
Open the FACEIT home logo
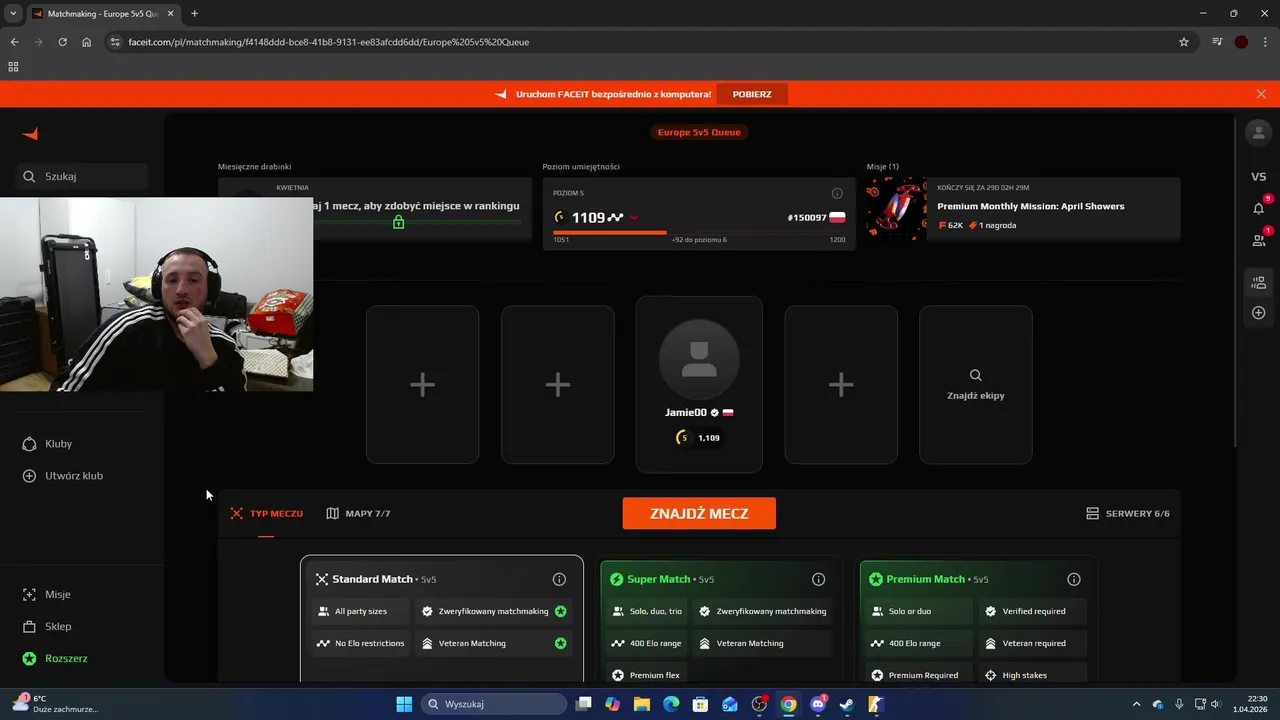point(30,134)
